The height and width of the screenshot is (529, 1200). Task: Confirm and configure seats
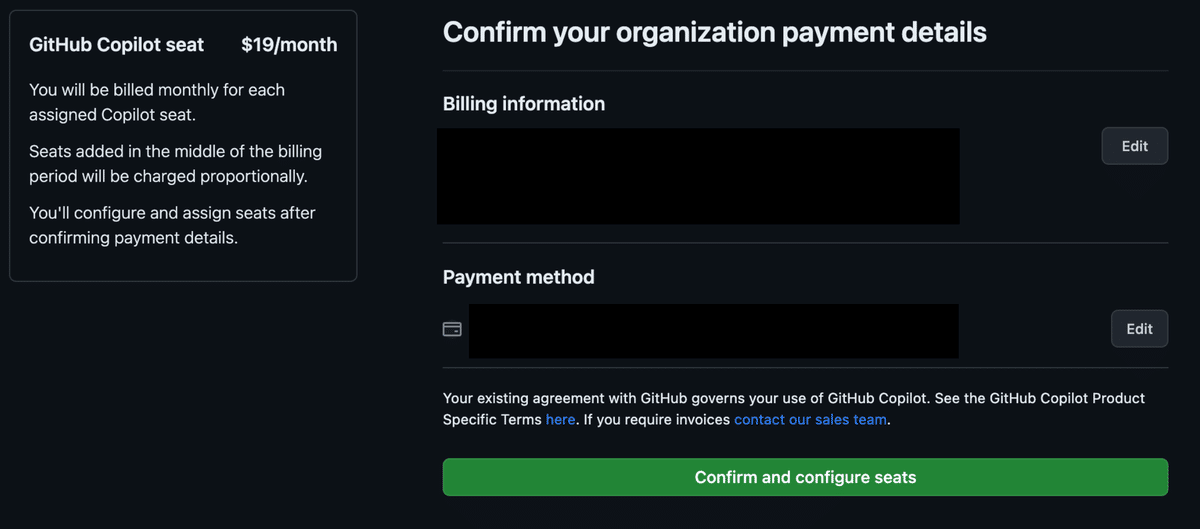click(x=805, y=477)
